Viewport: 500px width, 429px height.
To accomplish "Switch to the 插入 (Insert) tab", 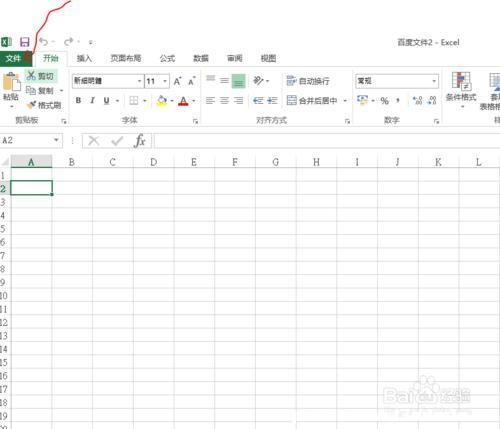I will coord(84,59).
